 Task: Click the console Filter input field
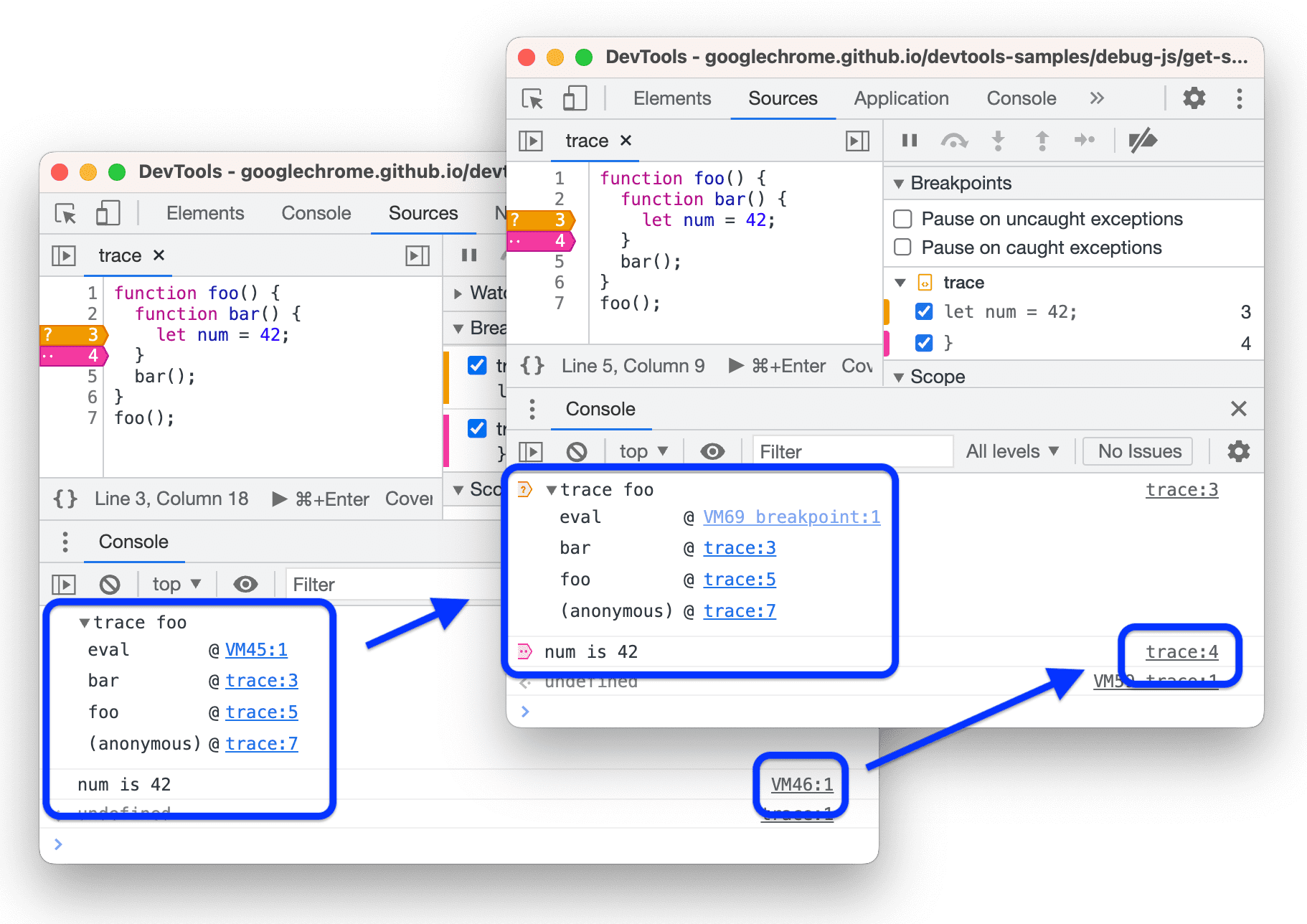pyautogui.click(x=852, y=451)
